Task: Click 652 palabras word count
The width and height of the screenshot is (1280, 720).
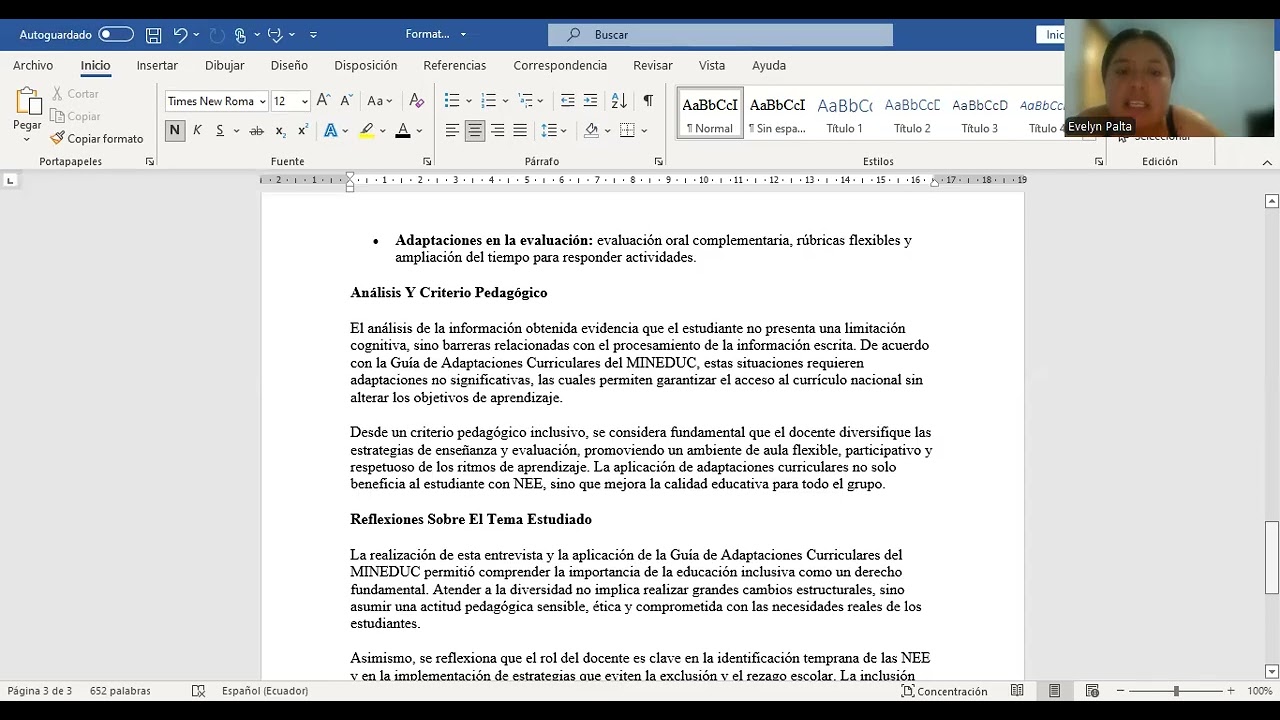Action: (120, 691)
